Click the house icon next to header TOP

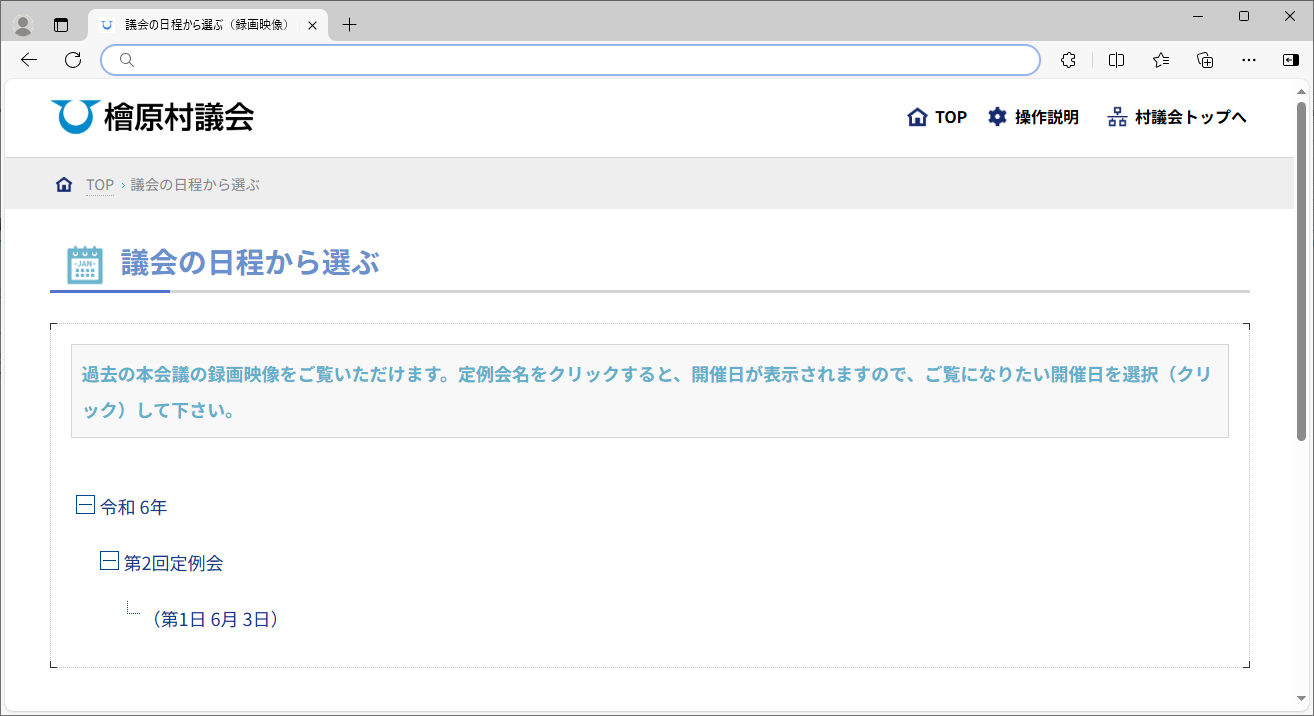pyautogui.click(x=917, y=117)
